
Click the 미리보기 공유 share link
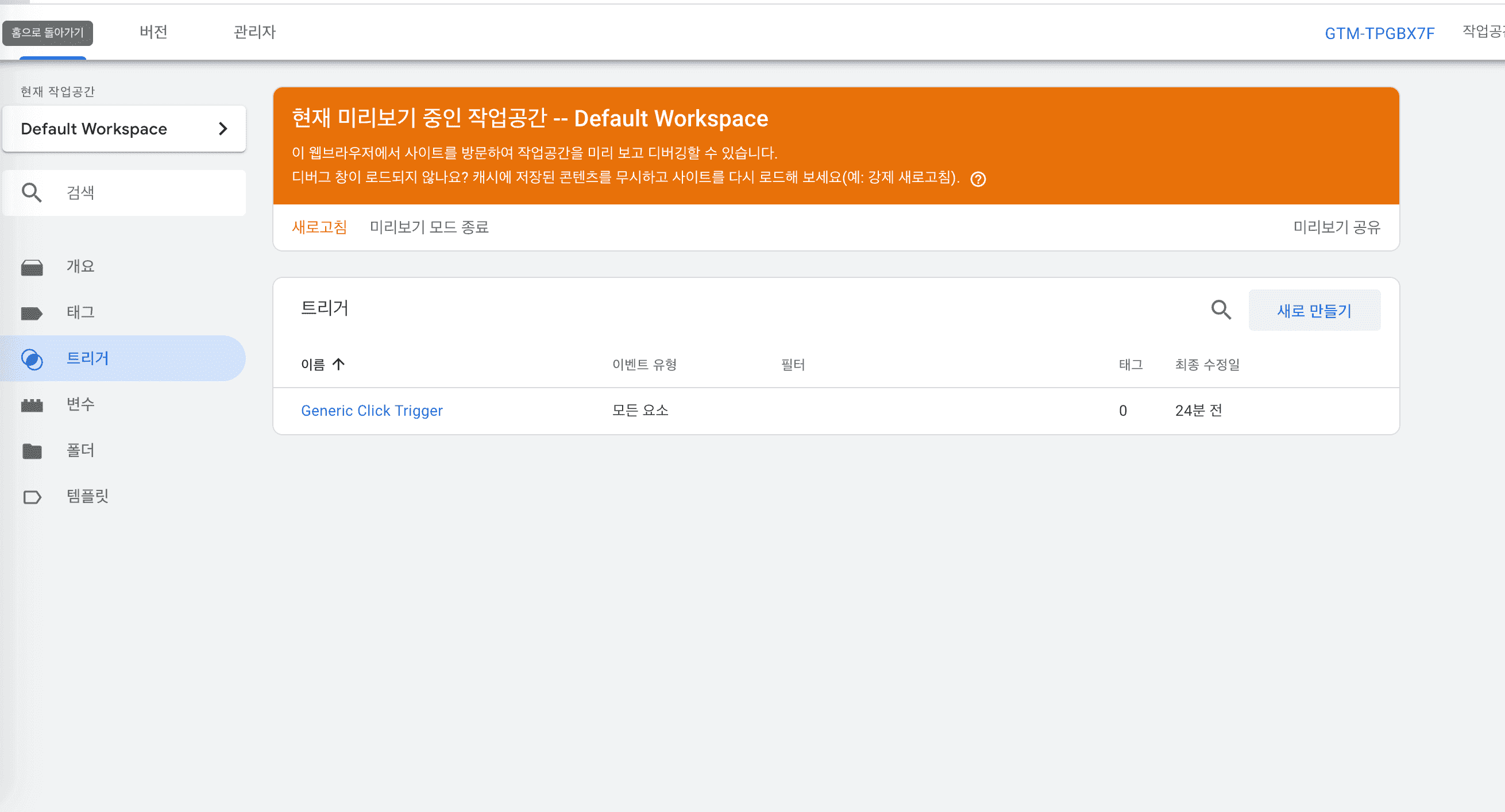tap(1336, 227)
